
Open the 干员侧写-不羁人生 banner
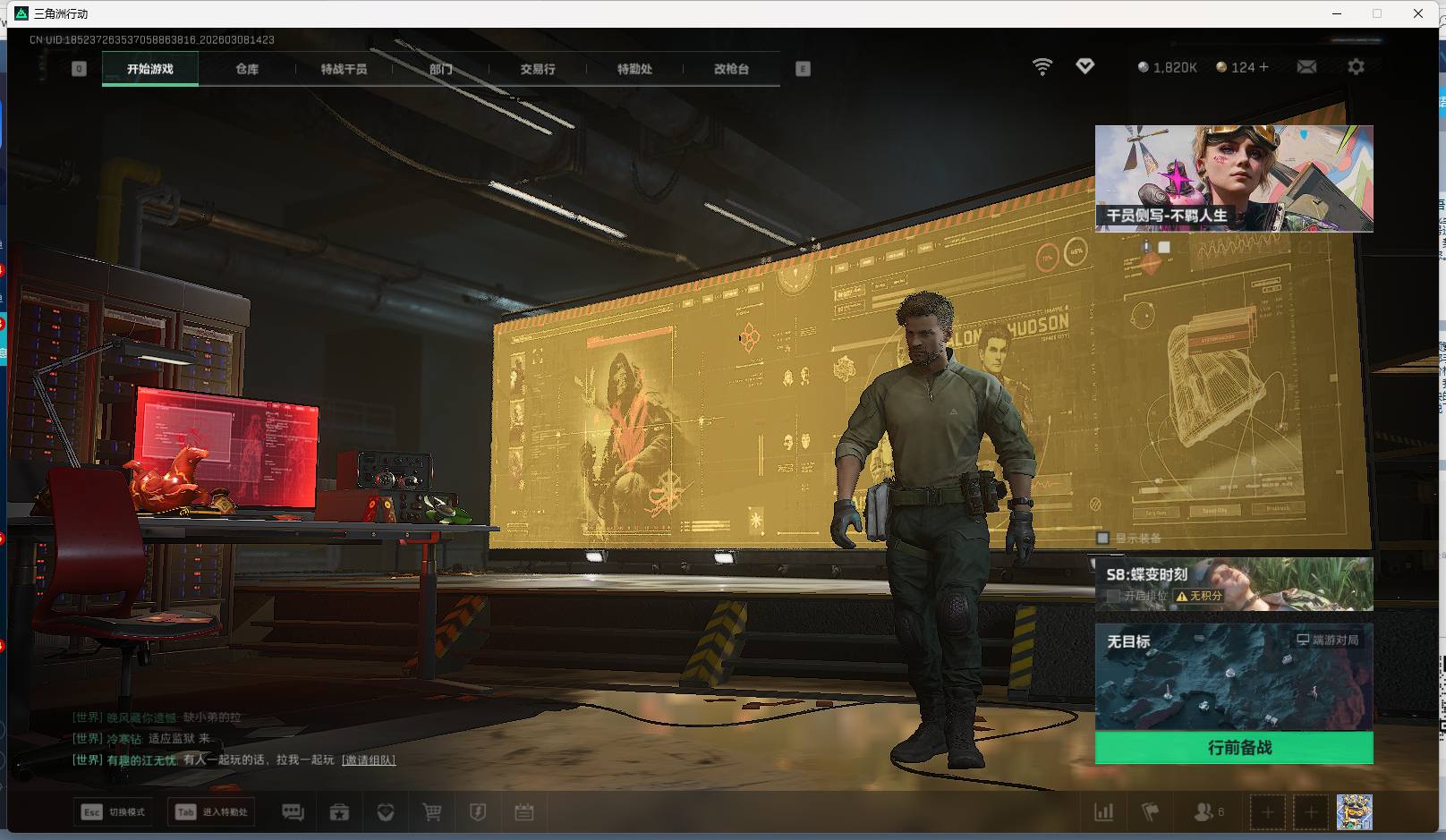click(1234, 178)
